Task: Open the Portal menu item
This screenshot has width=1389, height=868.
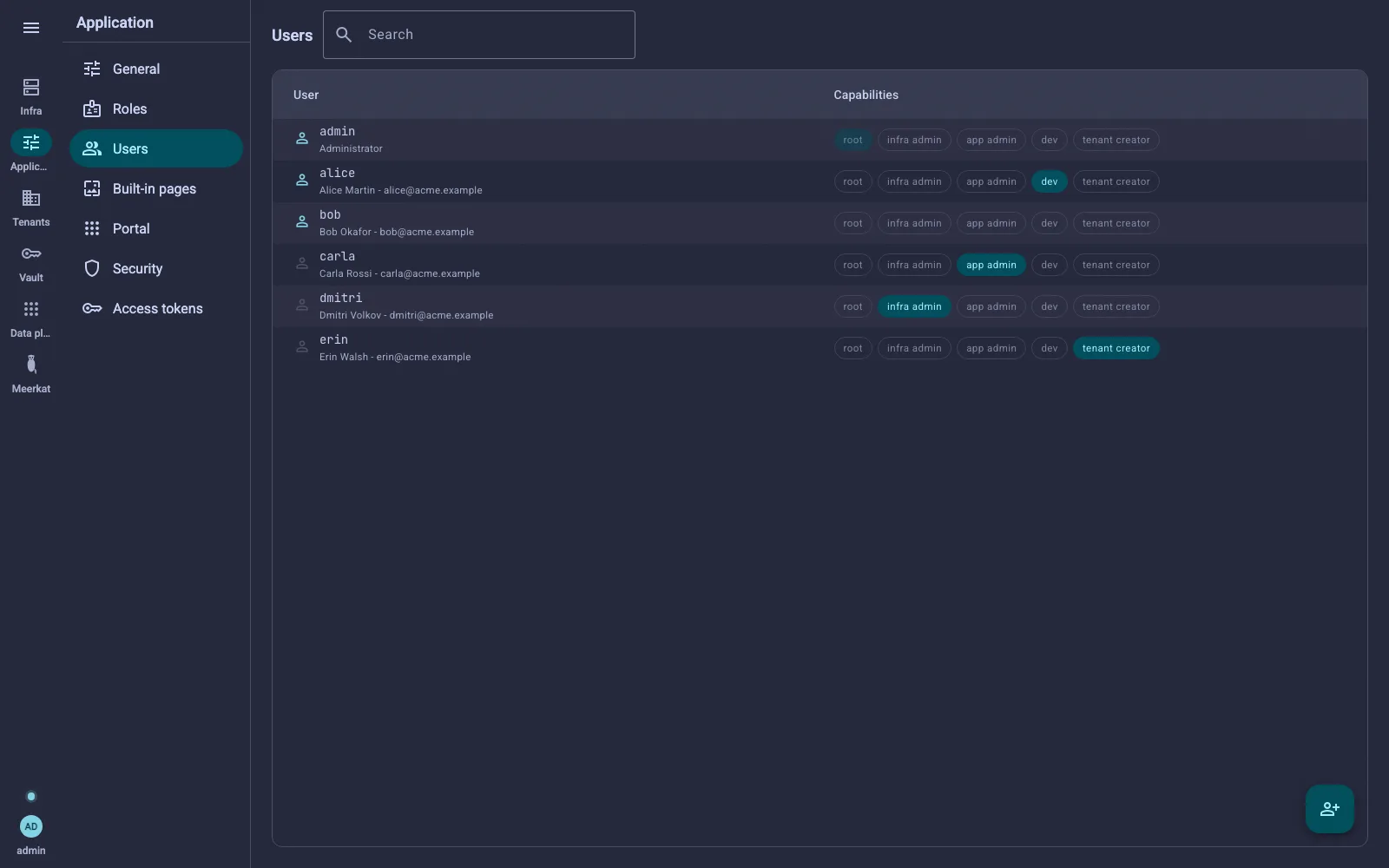Action: point(156,228)
